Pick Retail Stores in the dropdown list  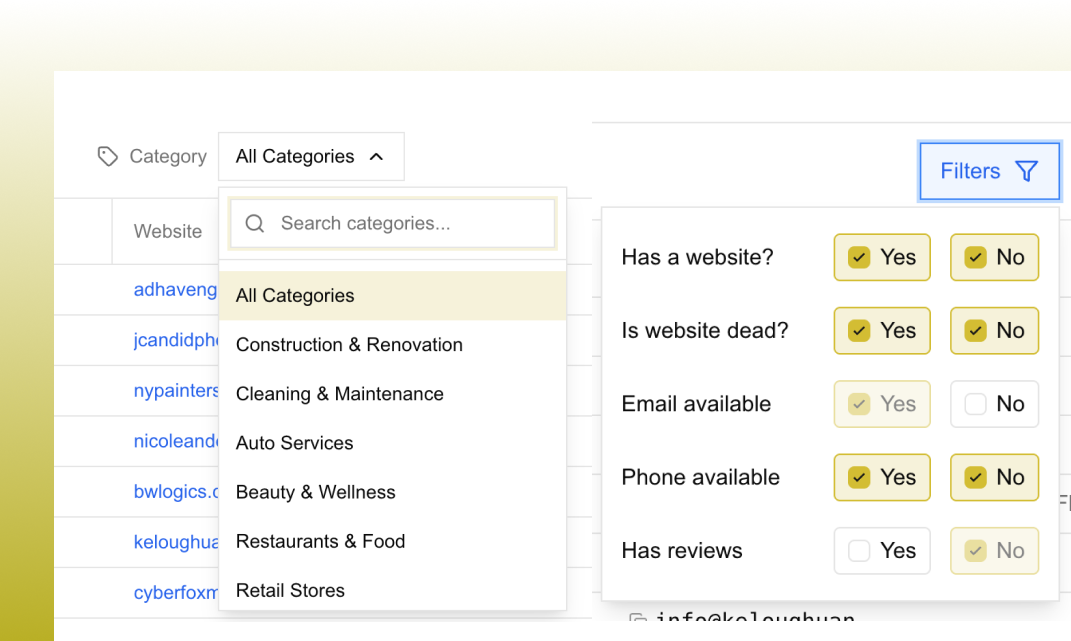point(290,590)
